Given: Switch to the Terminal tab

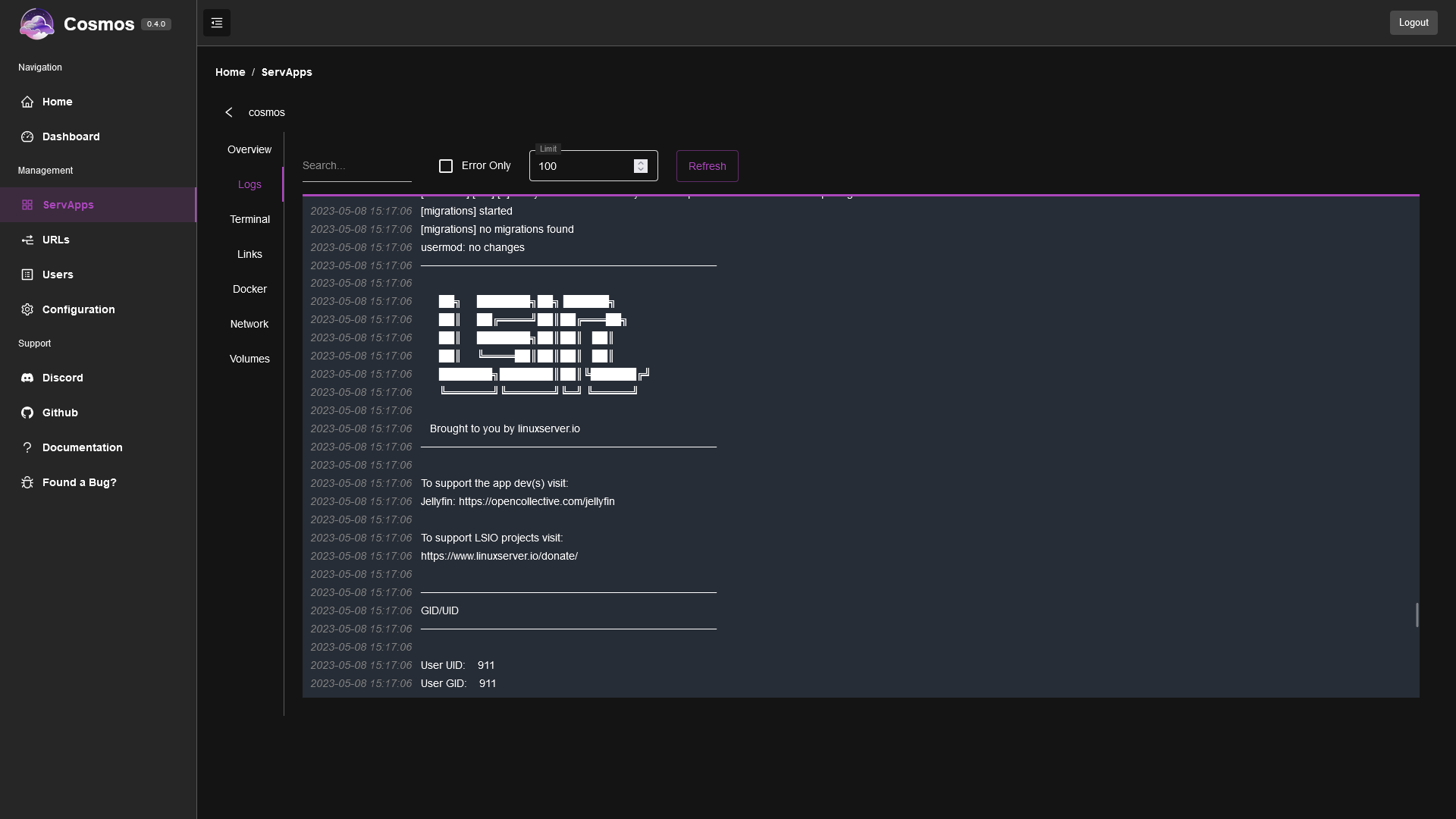Looking at the screenshot, I should pyautogui.click(x=249, y=219).
